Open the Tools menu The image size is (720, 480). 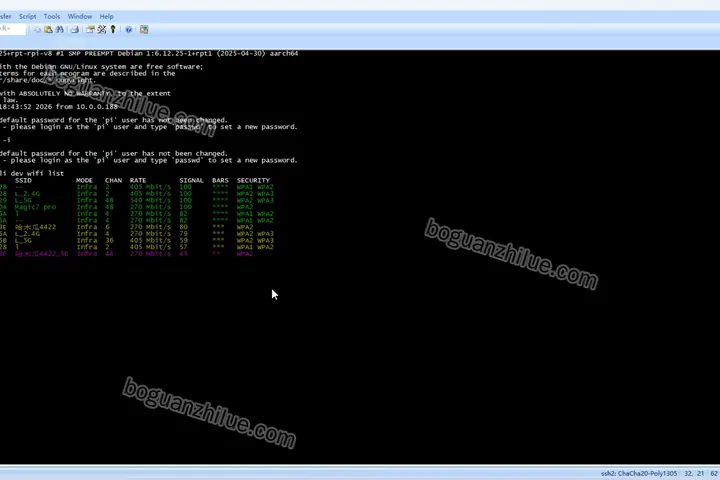pyautogui.click(x=52, y=17)
